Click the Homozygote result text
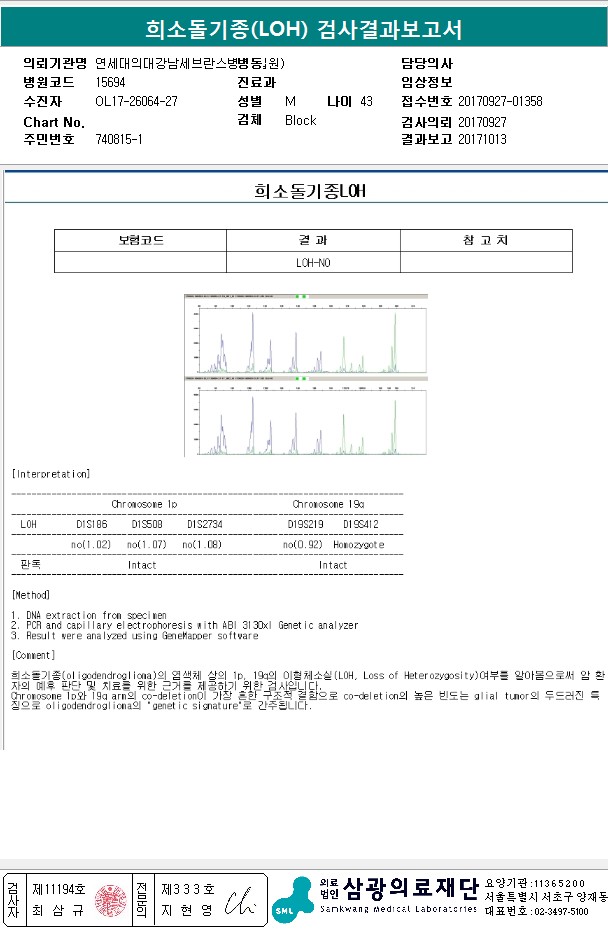The height and width of the screenshot is (938, 608). tap(358, 544)
